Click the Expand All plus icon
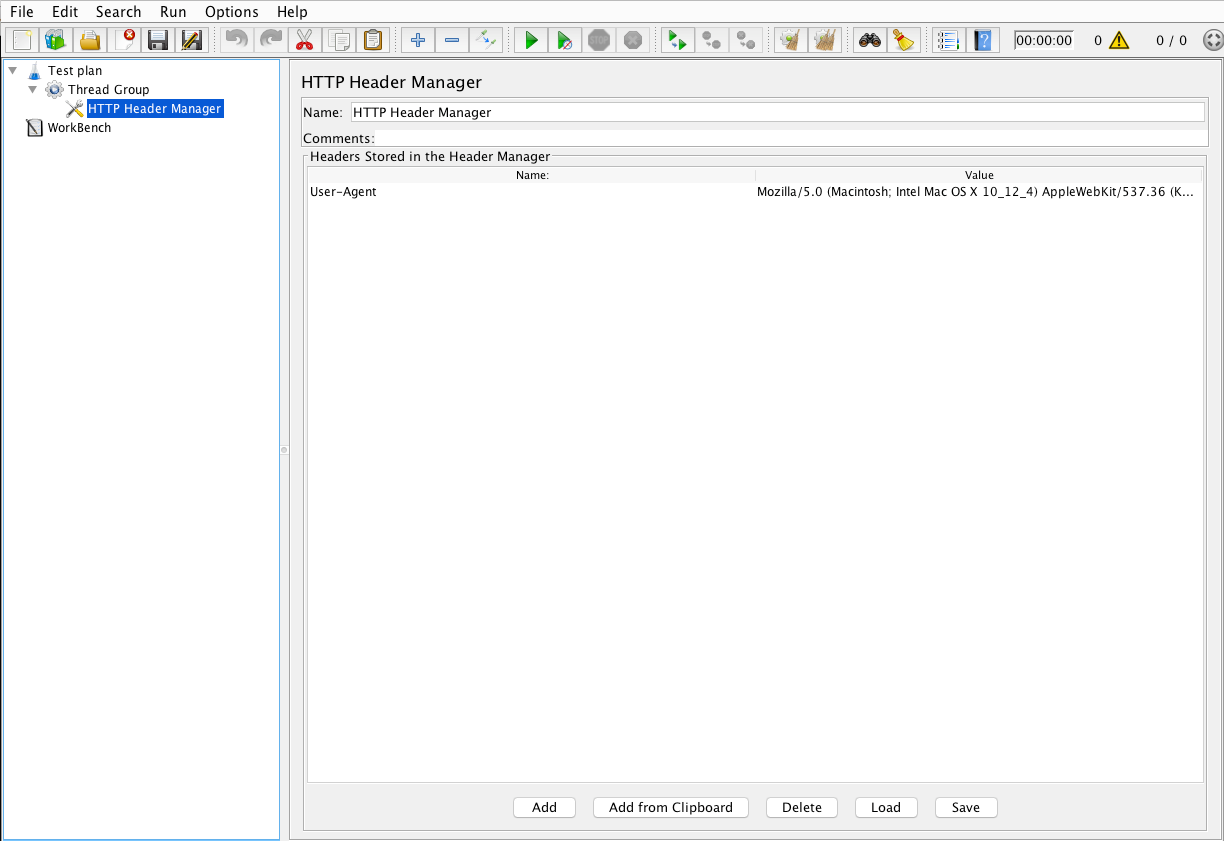 418,41
